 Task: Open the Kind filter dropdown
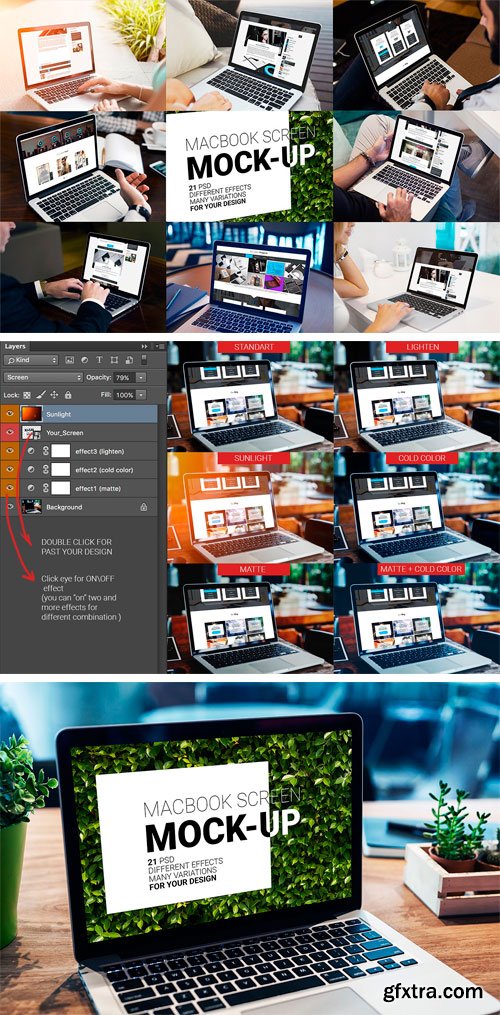tap(30, 360)
